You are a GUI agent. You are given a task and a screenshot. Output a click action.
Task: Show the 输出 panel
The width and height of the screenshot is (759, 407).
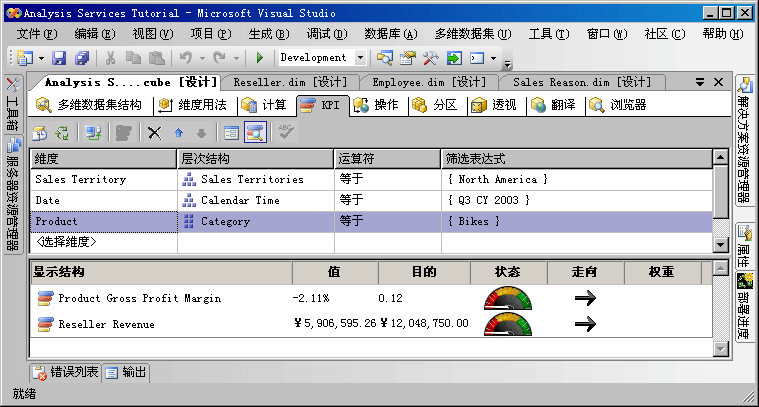pos(126,372)
